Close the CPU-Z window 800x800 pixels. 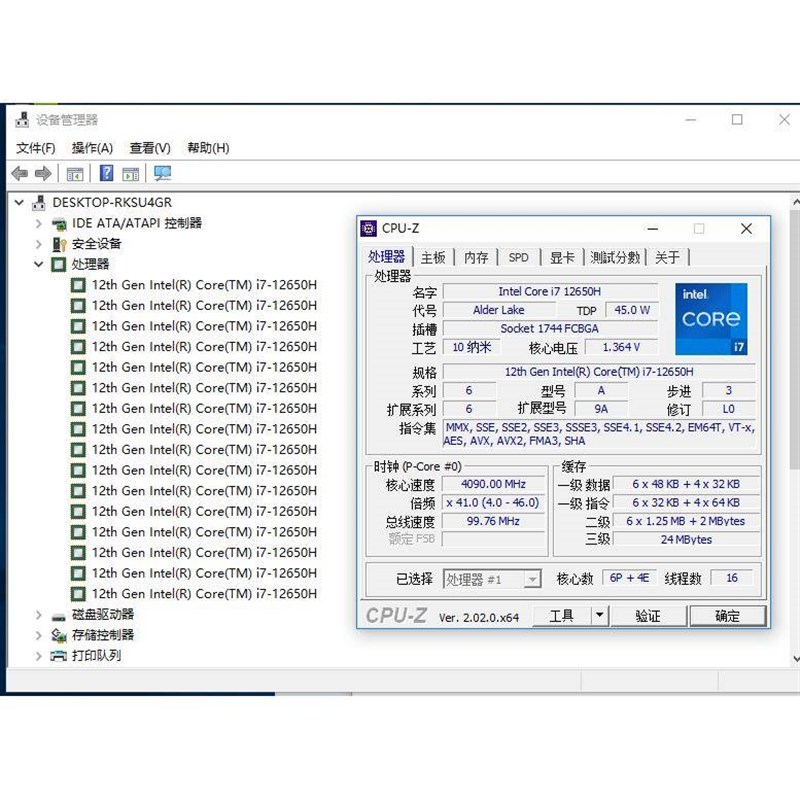click(746, 229)
